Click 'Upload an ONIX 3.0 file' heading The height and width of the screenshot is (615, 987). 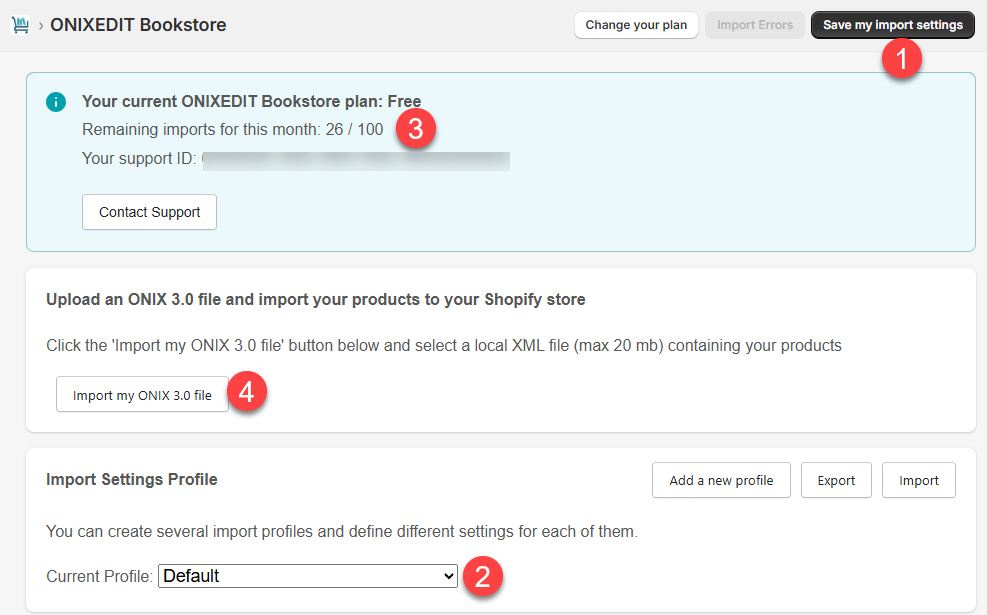pos(315,300)
